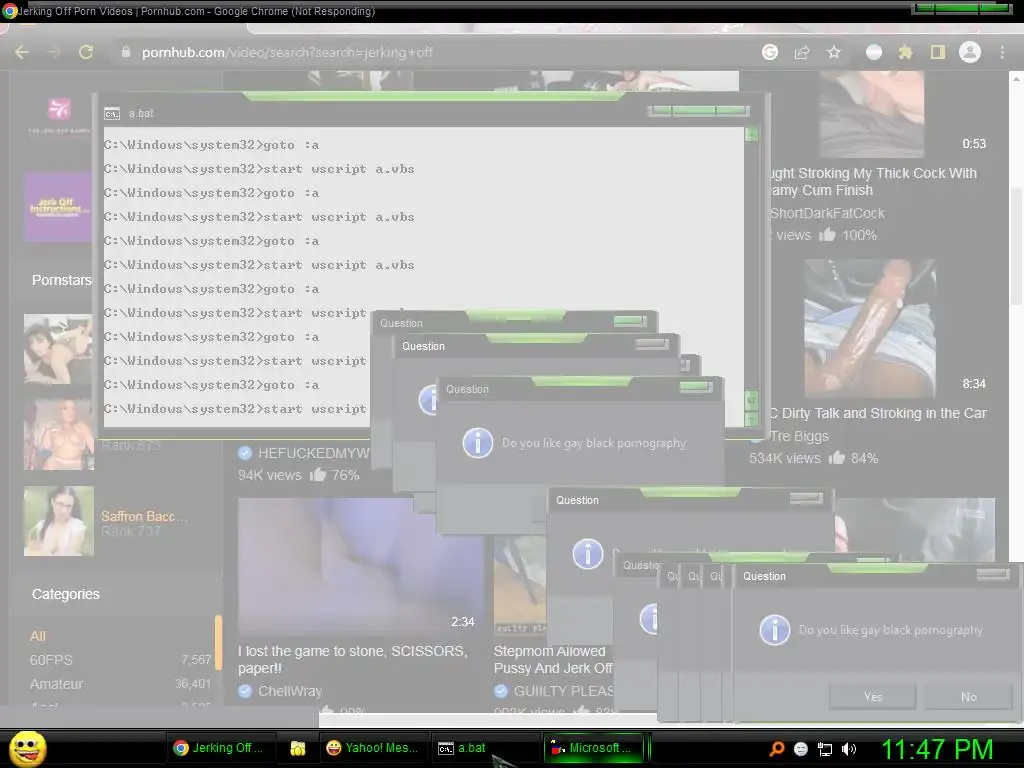
Task: Open the round extension icon beside the star
Action: click(874, 52)
